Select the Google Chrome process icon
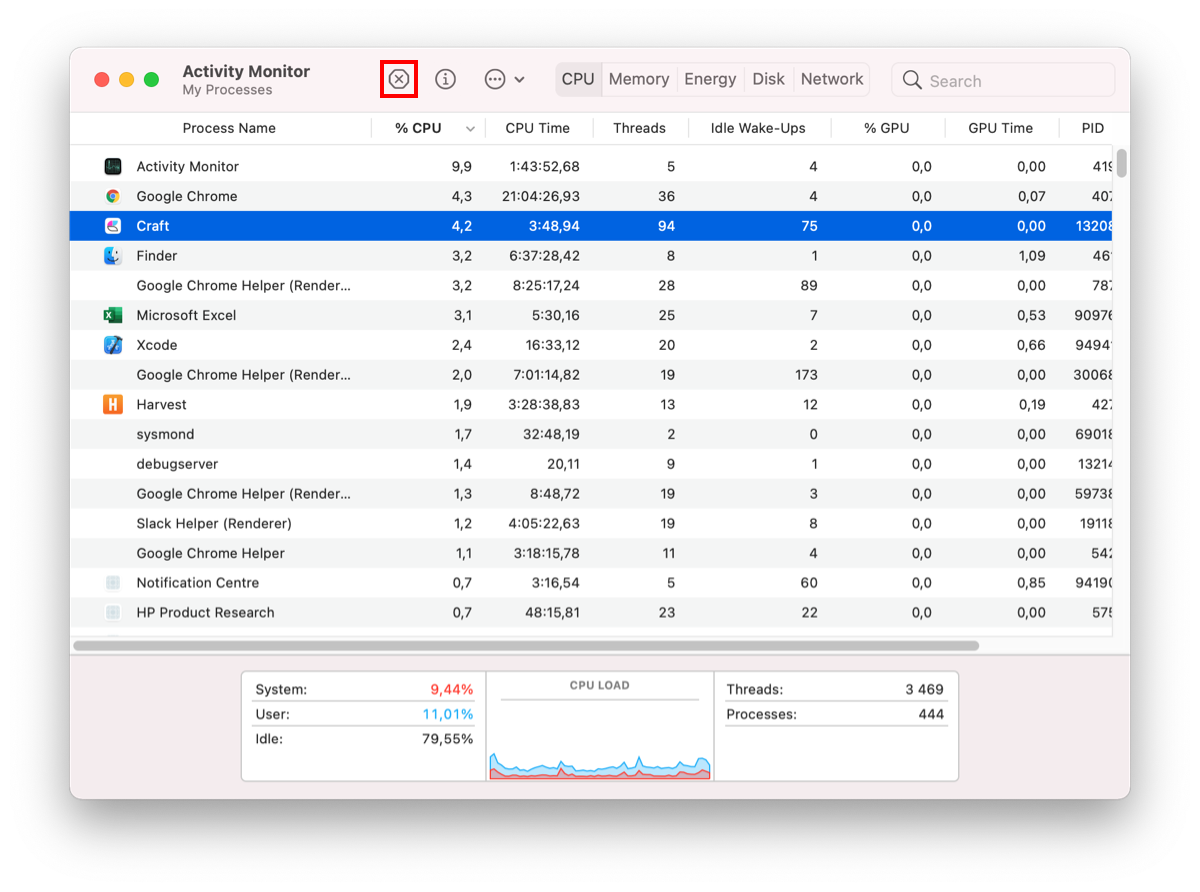1200x892 pixels. click(112, 196)
